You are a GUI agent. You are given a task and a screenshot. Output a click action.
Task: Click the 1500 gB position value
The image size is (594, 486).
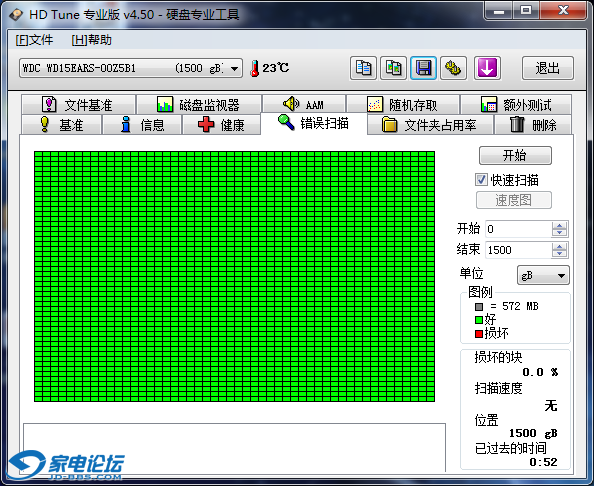click(533, 433)
